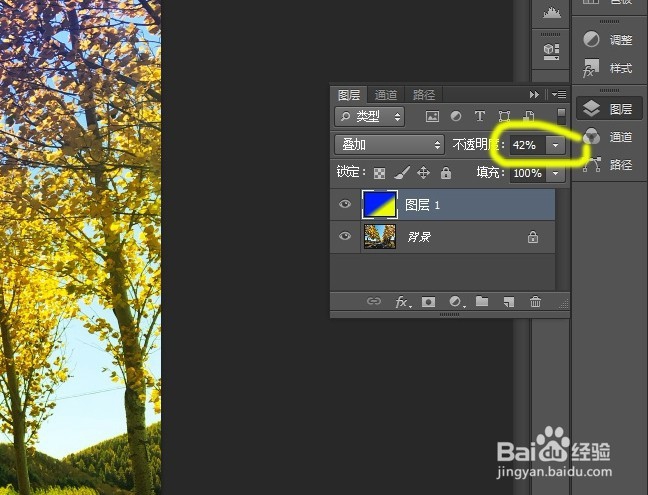Filter layers by smart object icon

[529, 117]
